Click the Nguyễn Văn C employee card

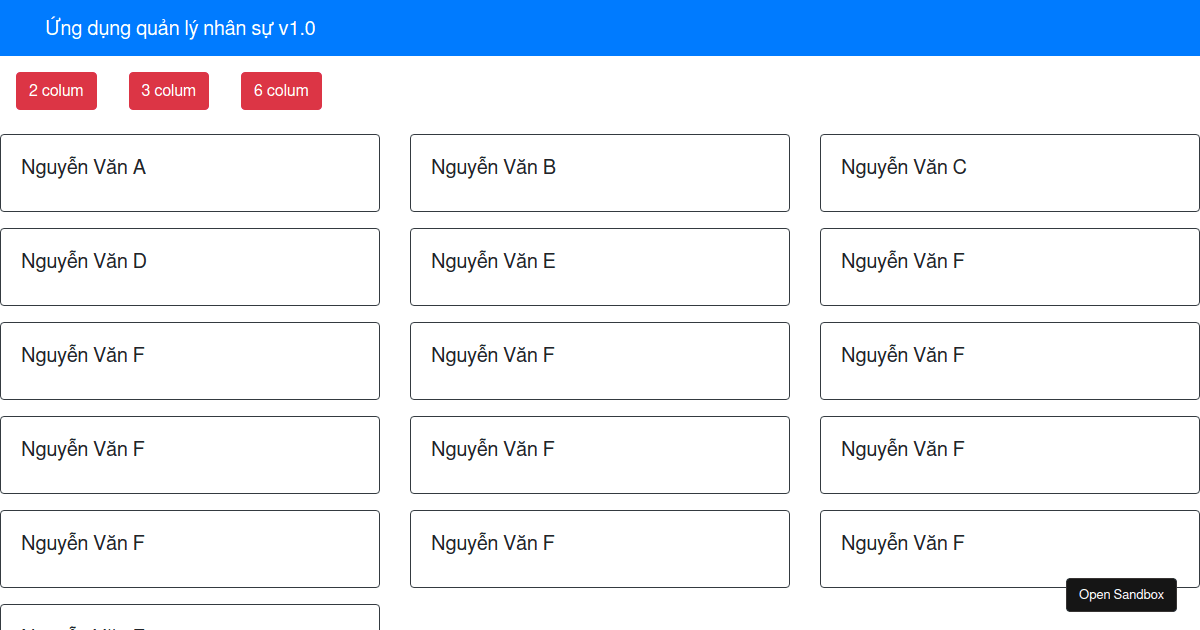click(x=1010, y=173)
